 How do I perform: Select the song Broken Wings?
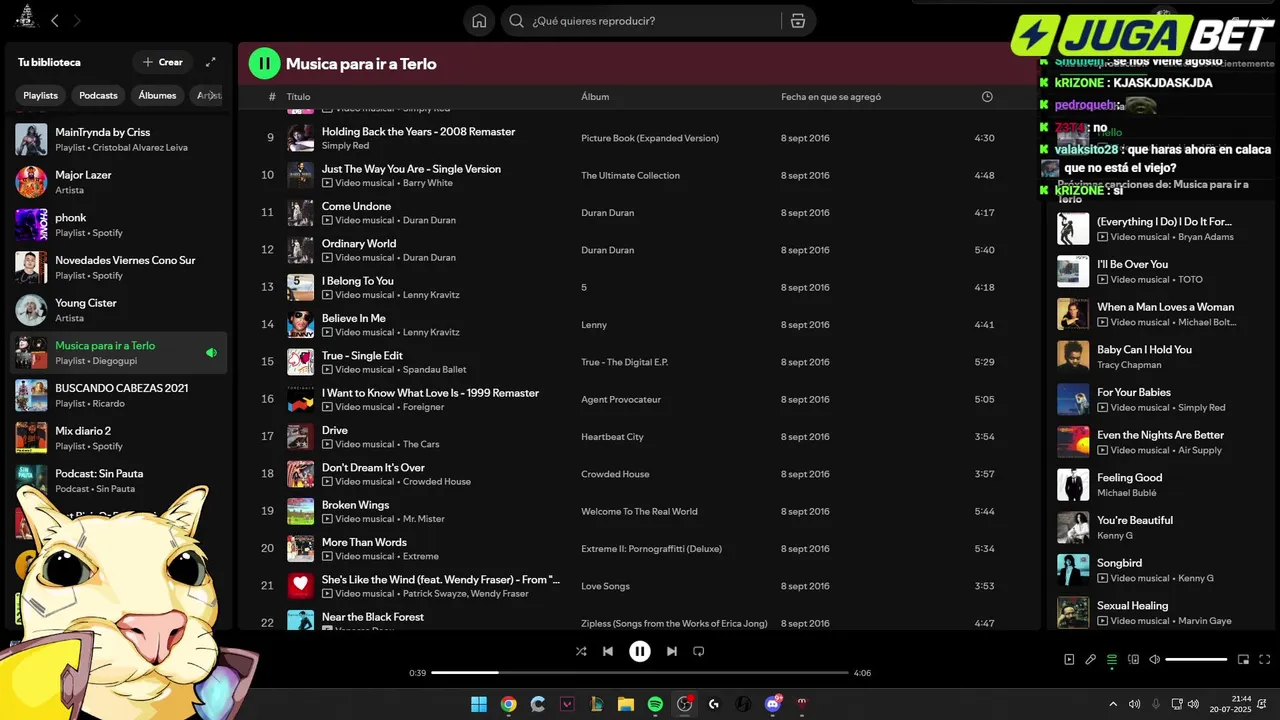tap(355, 505)
